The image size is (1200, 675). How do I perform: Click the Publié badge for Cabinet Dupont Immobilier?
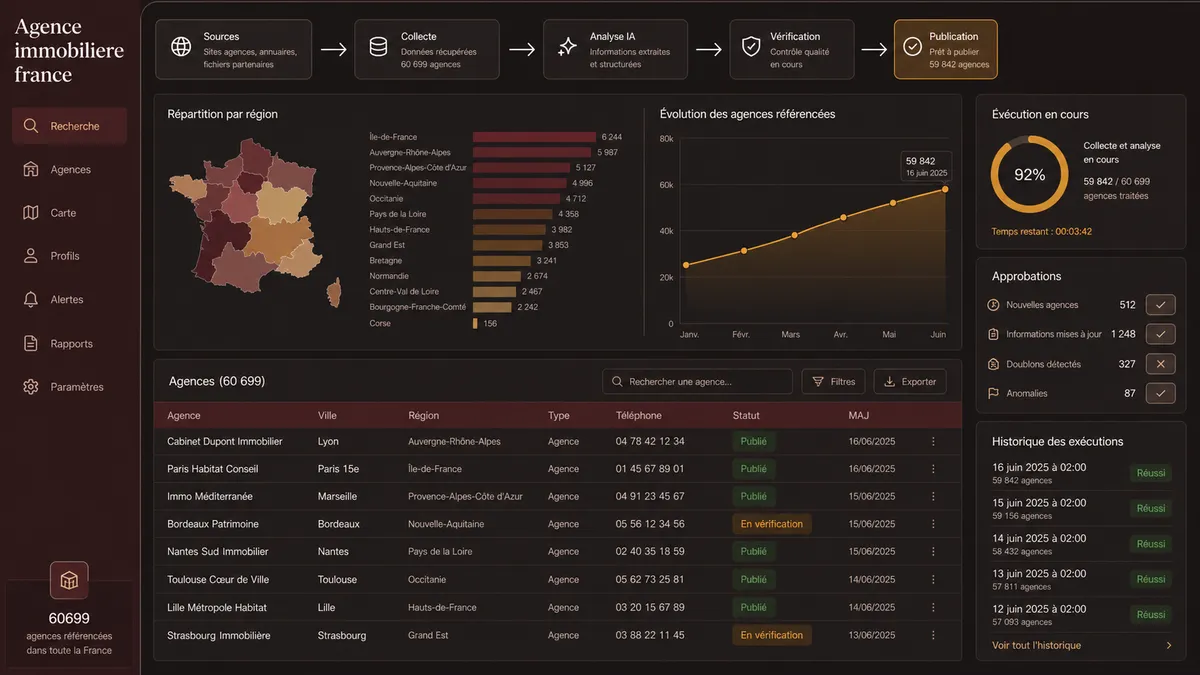click(754, 441)
